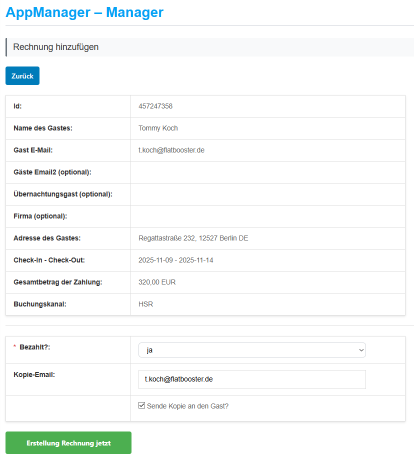Click the Buchungskanal label
The height and width of the screenshot is (460, 414).
point(40,304)
